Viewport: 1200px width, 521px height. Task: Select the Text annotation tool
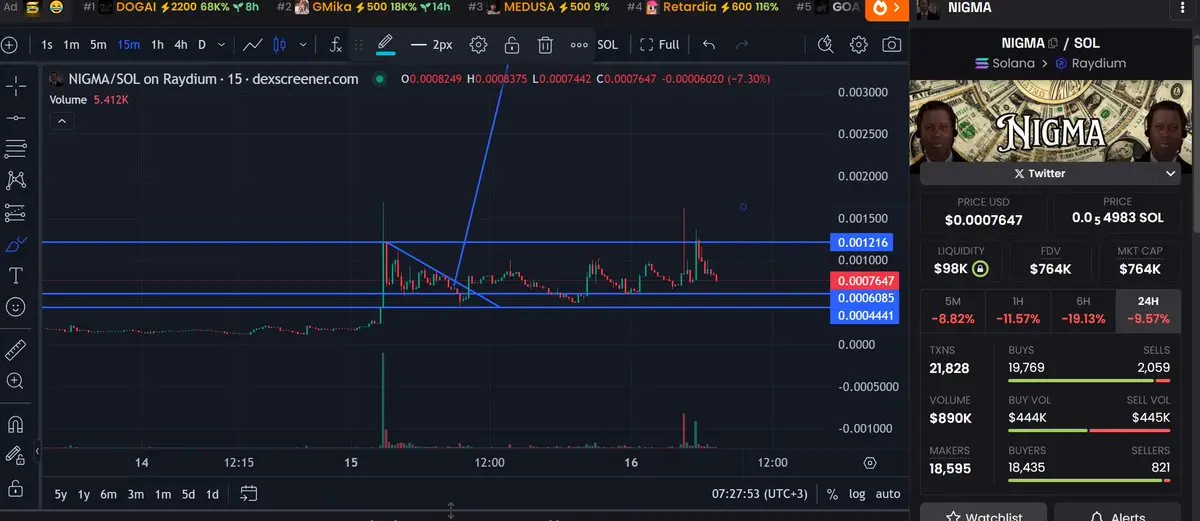16,275
